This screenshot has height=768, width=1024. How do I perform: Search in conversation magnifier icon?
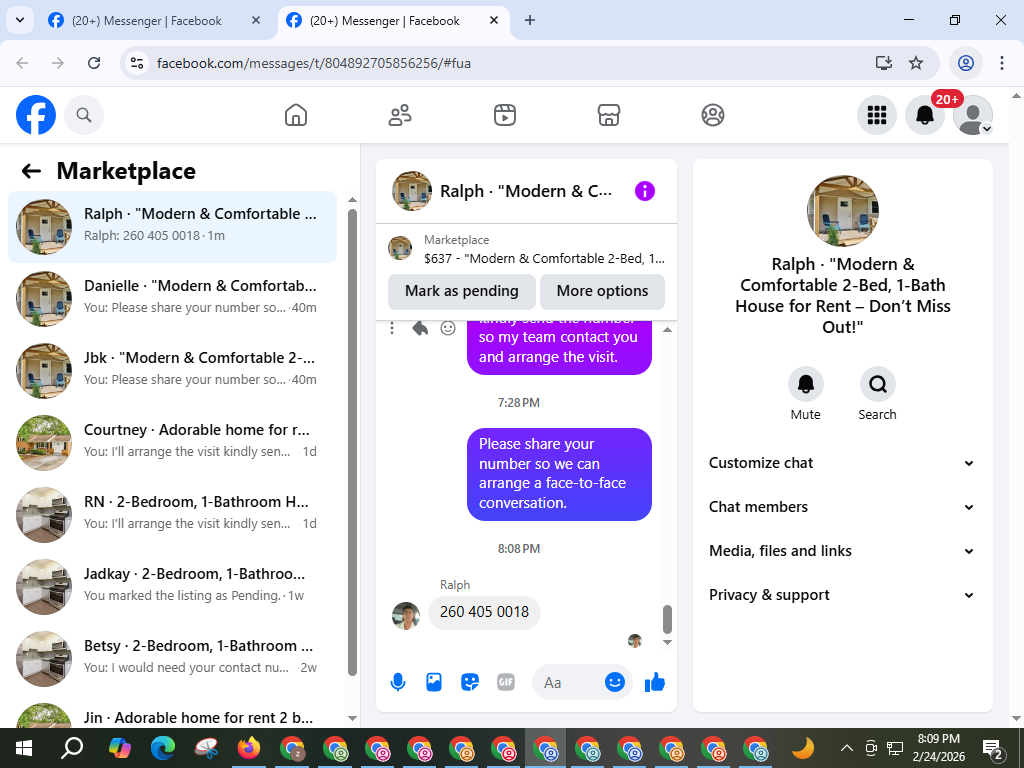(877, 384)
